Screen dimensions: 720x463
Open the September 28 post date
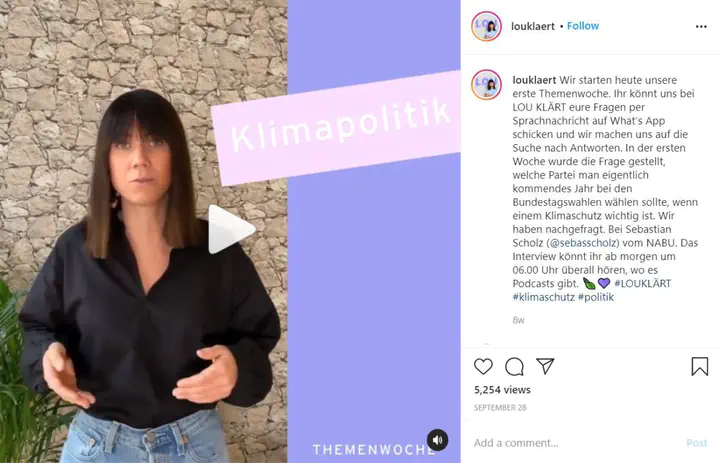coord(500,408)
